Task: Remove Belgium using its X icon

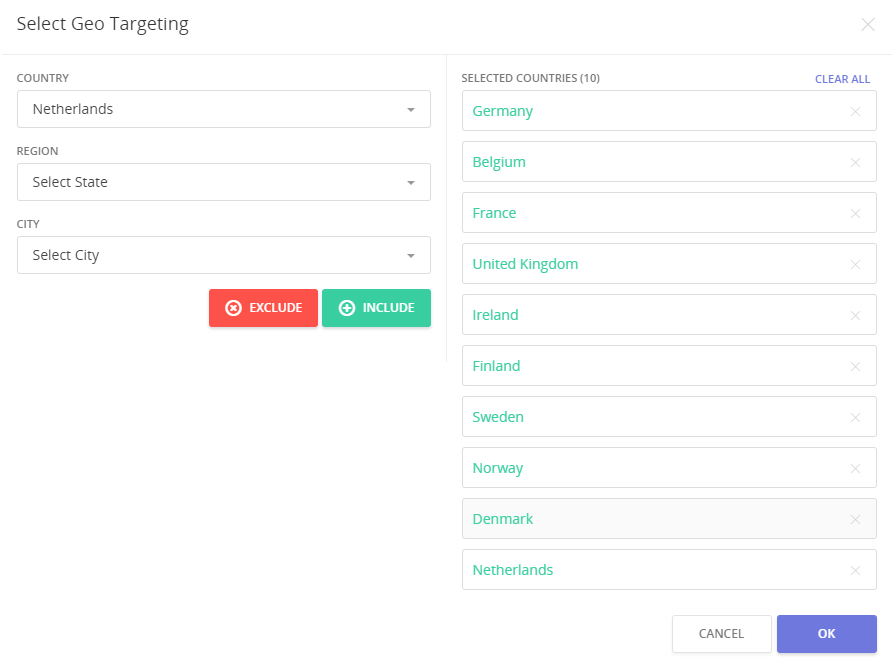Action: pos(856,162)
